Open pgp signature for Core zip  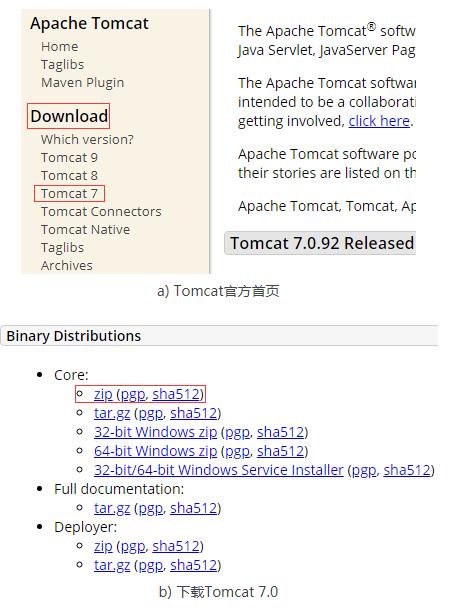(x=133, y=394)
